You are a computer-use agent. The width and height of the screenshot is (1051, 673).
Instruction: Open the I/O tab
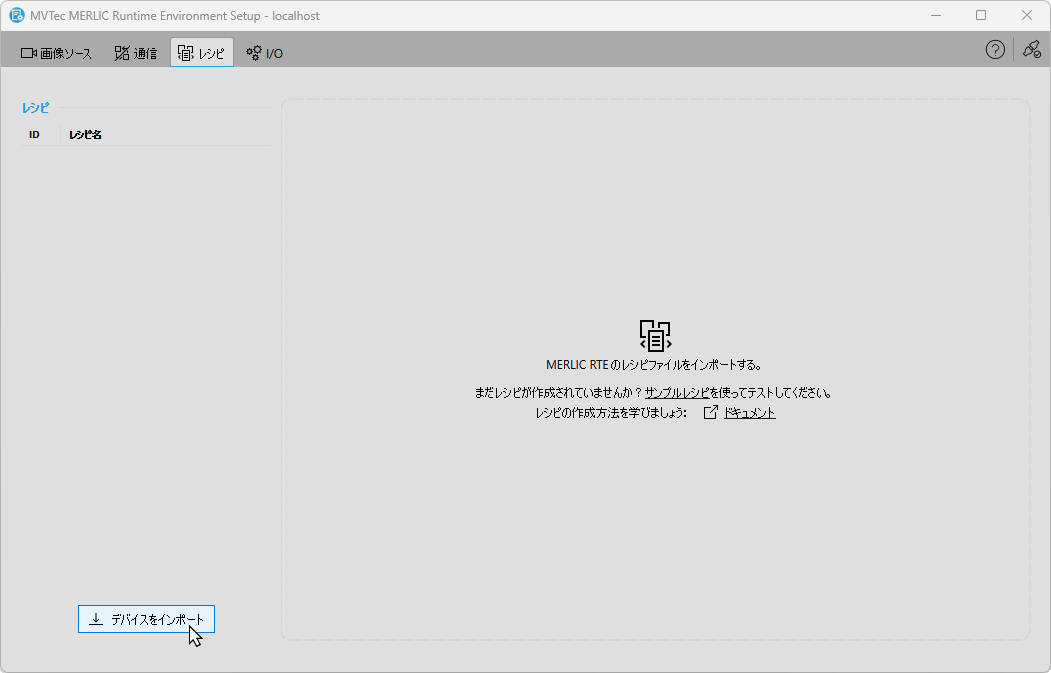[x=265, y=53]
